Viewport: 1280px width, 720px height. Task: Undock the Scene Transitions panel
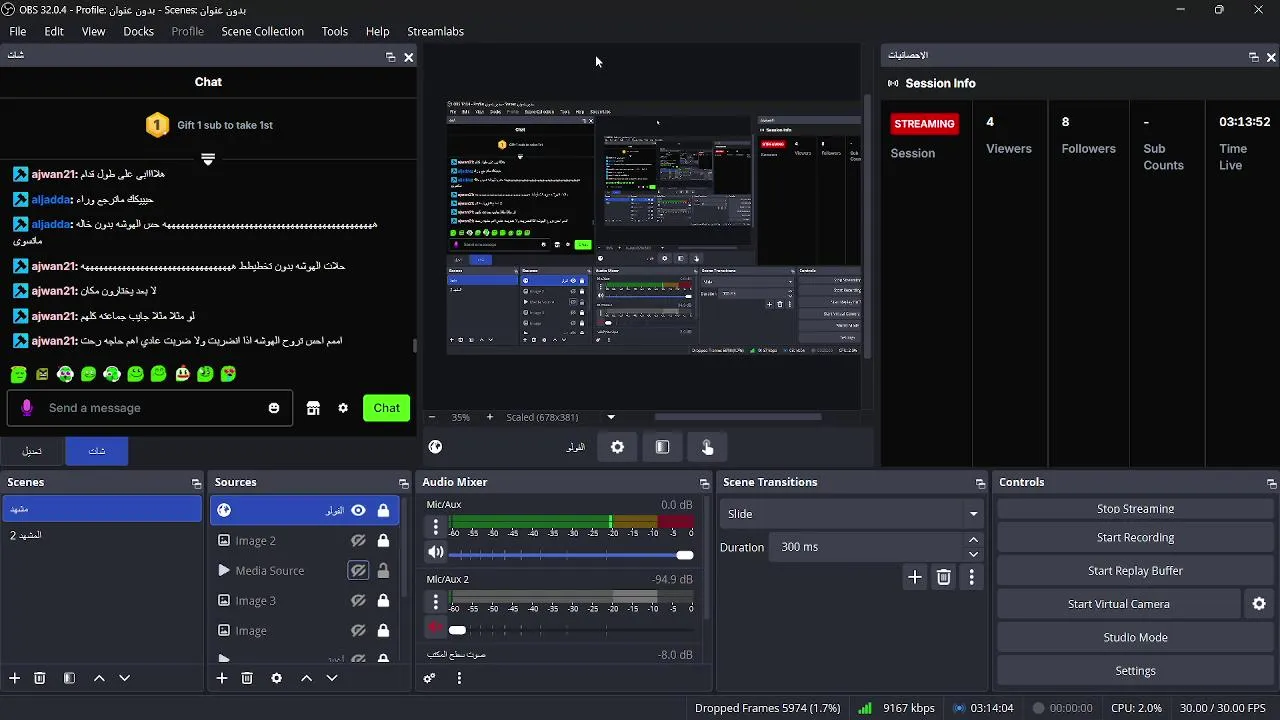point(980,483)
